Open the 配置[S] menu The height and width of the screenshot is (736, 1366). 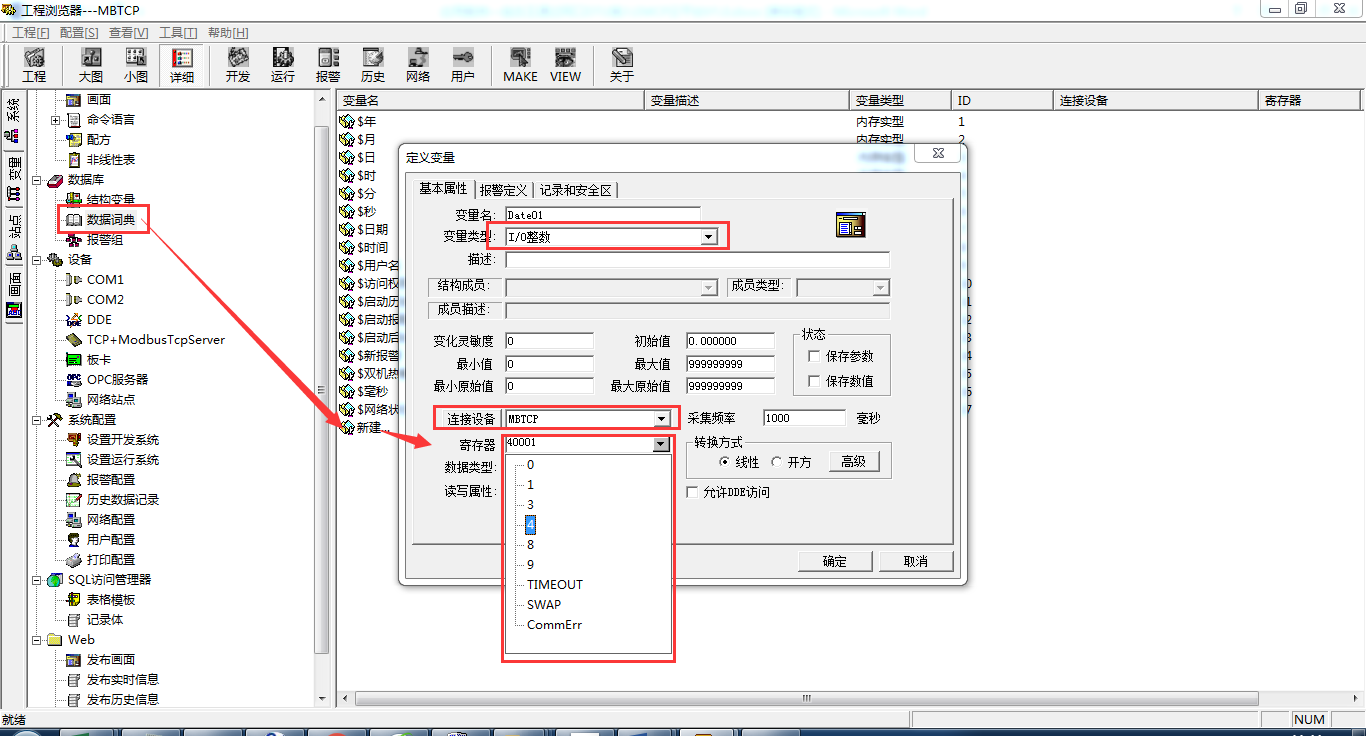click(x=79, y=33)
